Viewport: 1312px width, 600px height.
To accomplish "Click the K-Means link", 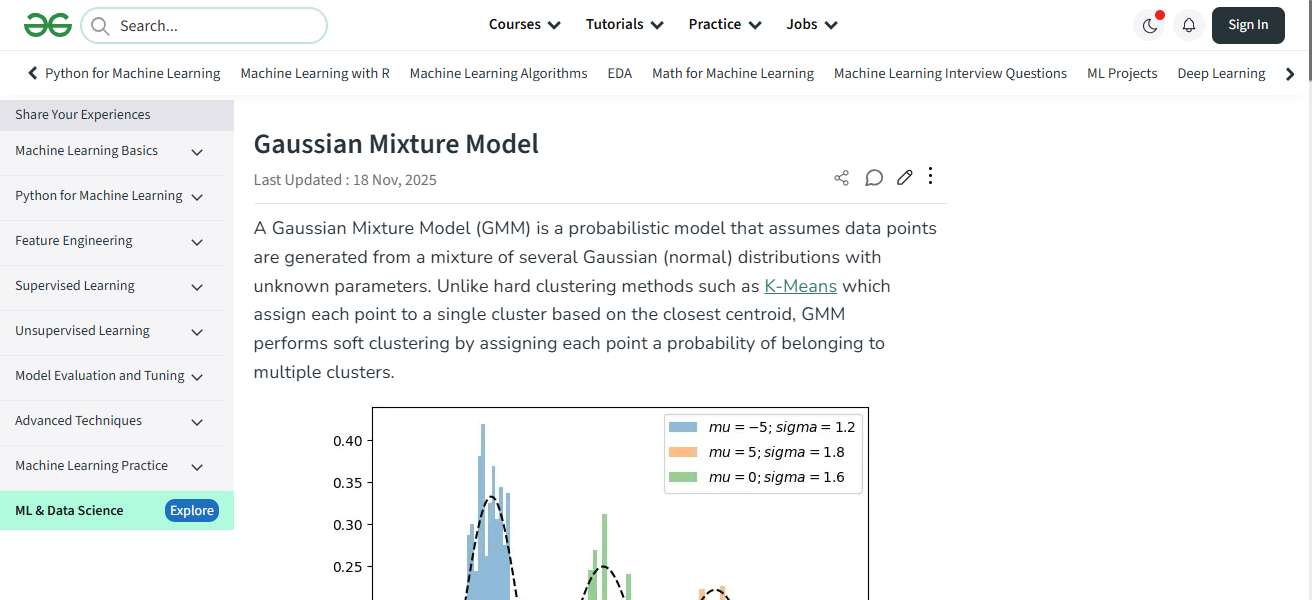I will pos(800,286).
